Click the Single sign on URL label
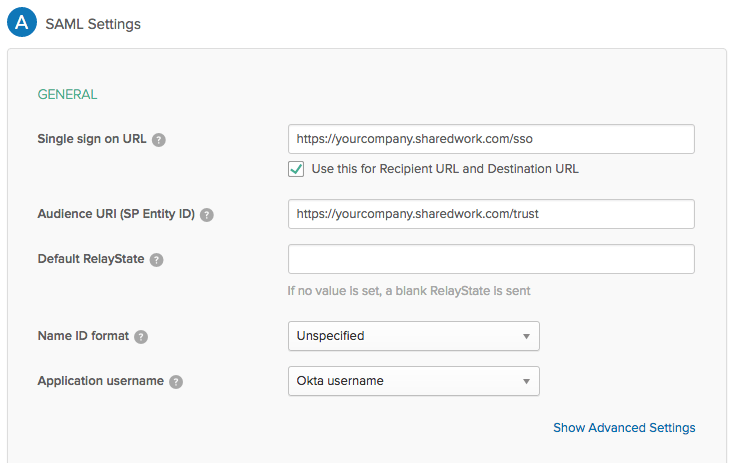This screenshot has width=735, height=463. click(92, 139)
